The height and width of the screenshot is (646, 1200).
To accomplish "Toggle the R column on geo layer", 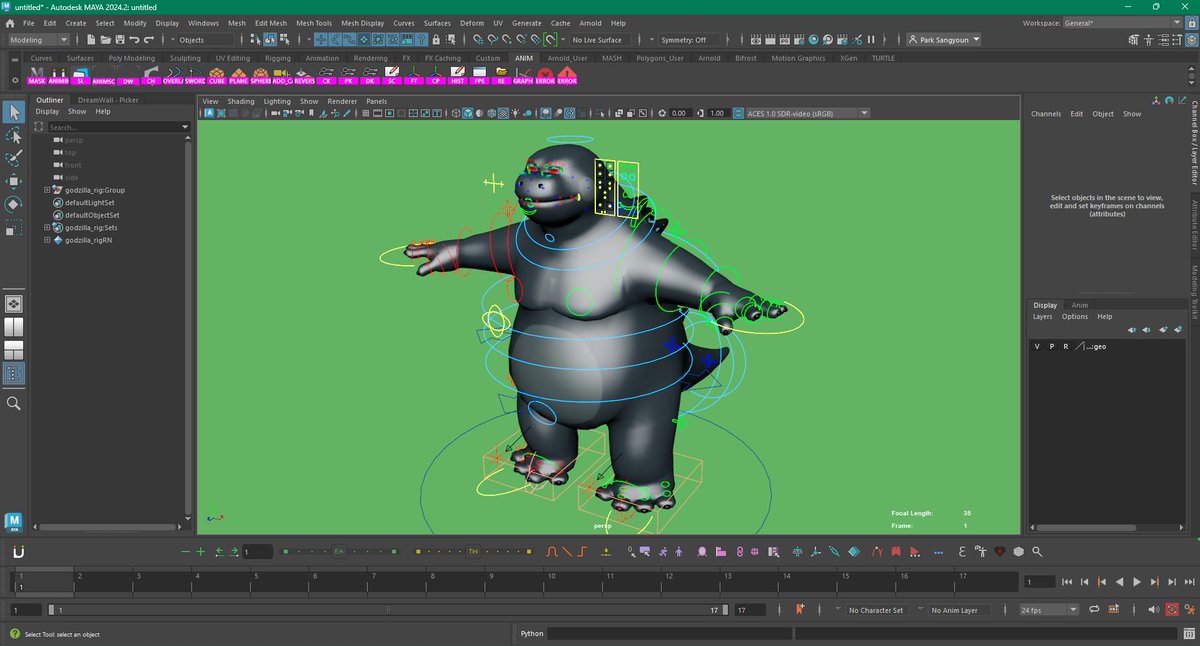I will (1065, 346).
